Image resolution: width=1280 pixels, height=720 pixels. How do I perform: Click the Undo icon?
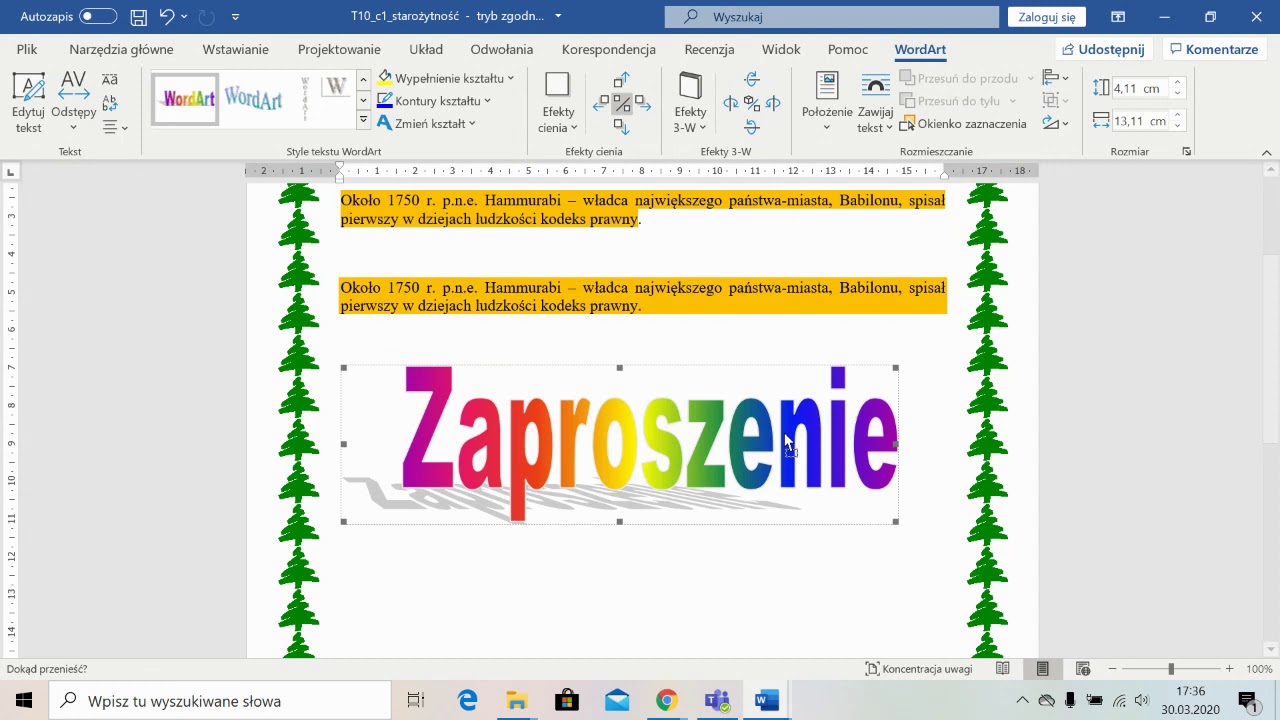(167, 17)
